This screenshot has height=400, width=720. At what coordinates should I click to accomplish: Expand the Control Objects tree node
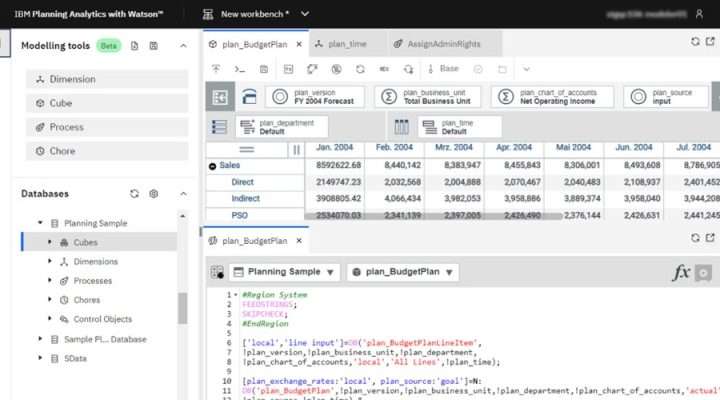pos(50,319)
